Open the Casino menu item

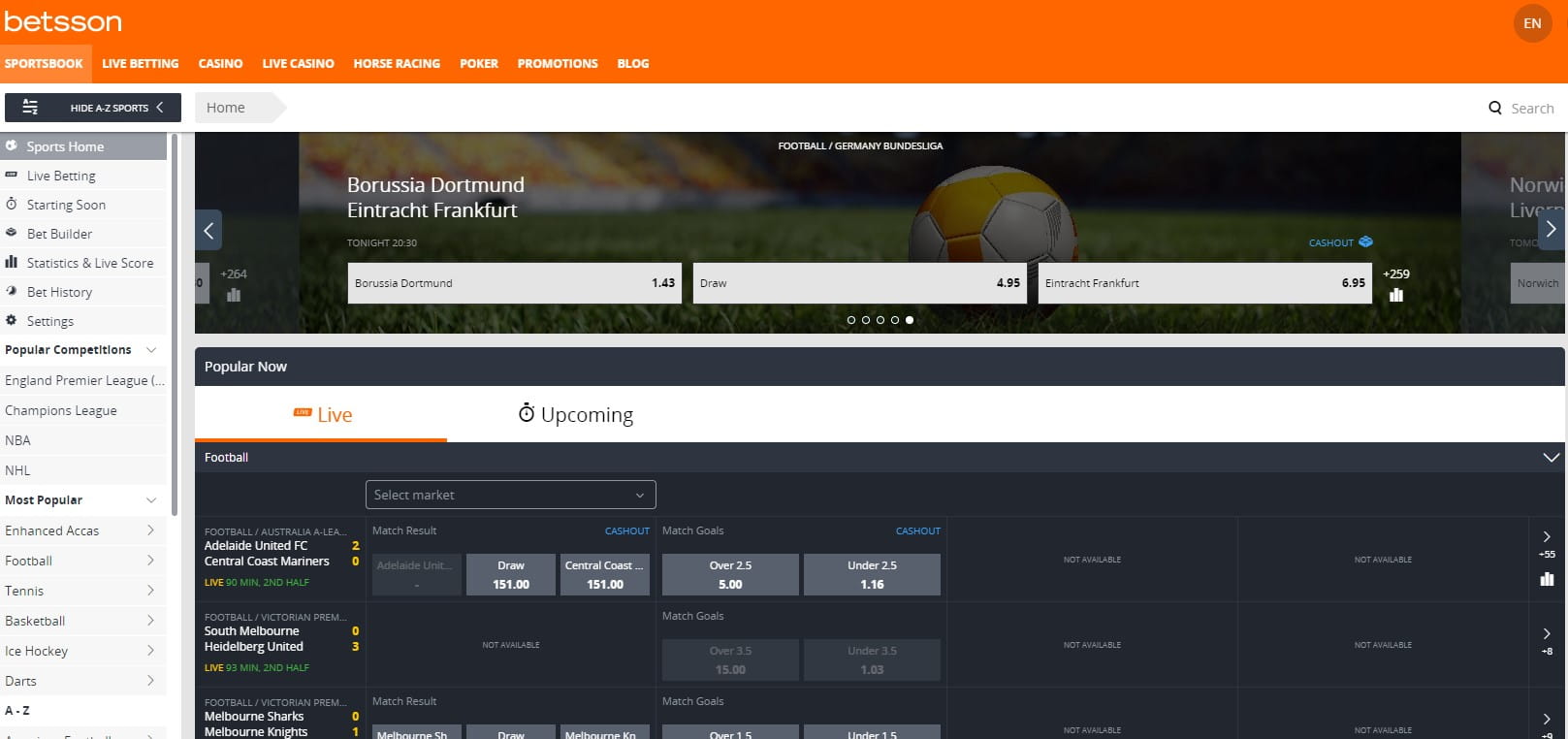pos(220,64)
